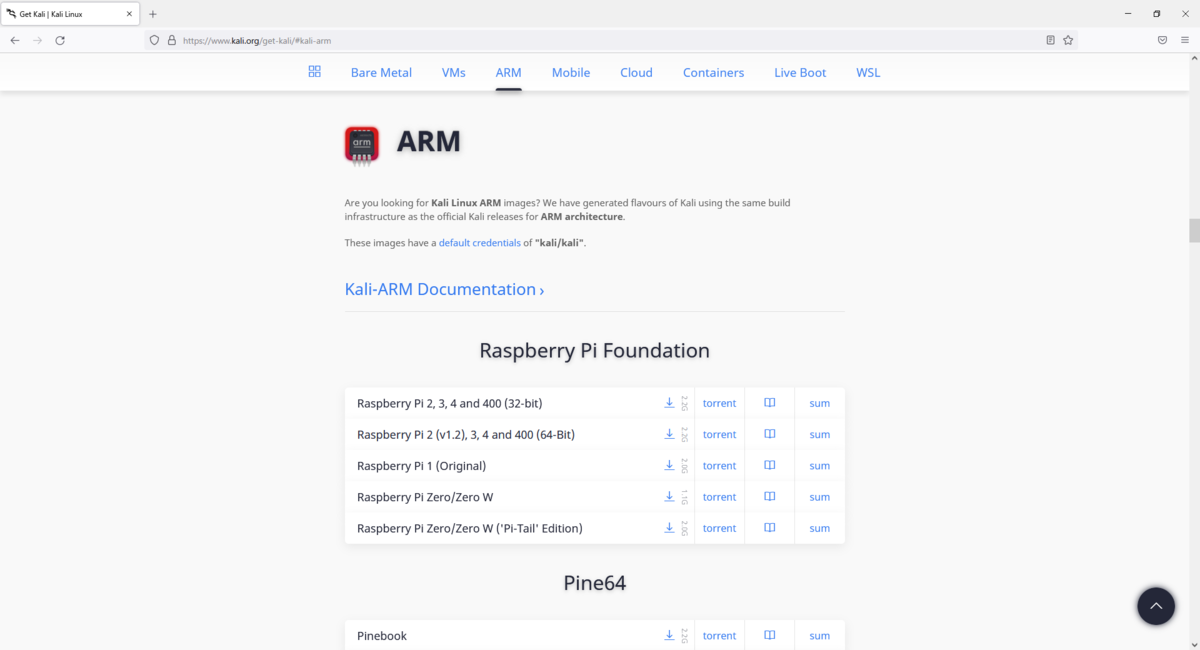Screen dimensions: 1200x650
Task: Click the page vertical scrollbar thumb
Action: click(1193, 230)
